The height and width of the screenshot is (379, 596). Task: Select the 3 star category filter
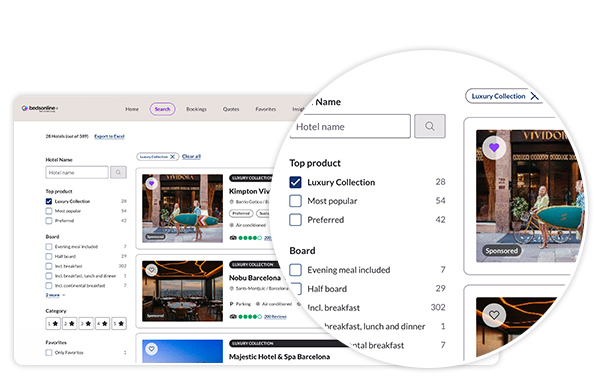[x=86, y=323]
